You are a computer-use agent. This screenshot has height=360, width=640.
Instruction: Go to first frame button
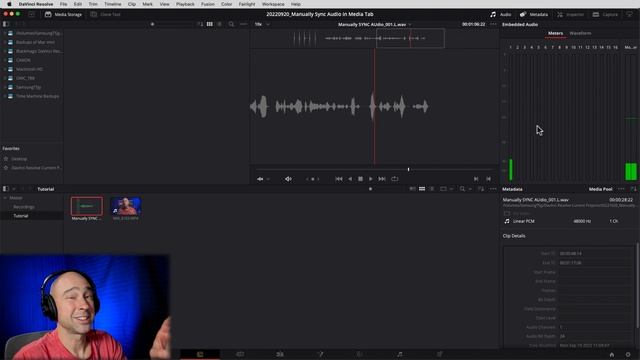(x=339, y=179)
